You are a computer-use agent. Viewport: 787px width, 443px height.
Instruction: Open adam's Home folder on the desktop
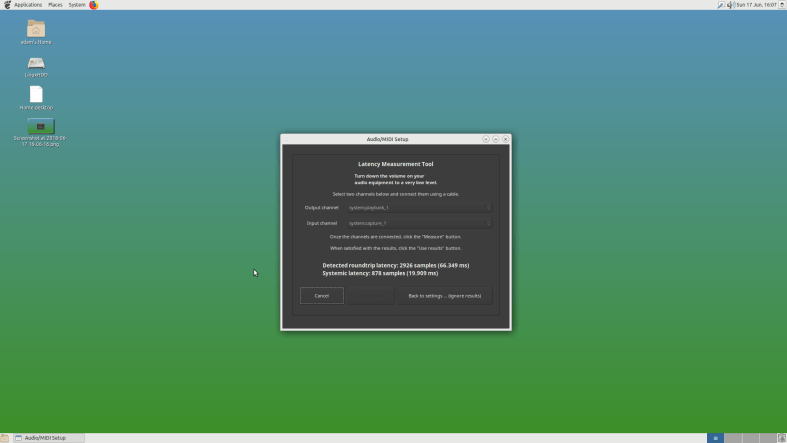36,29
